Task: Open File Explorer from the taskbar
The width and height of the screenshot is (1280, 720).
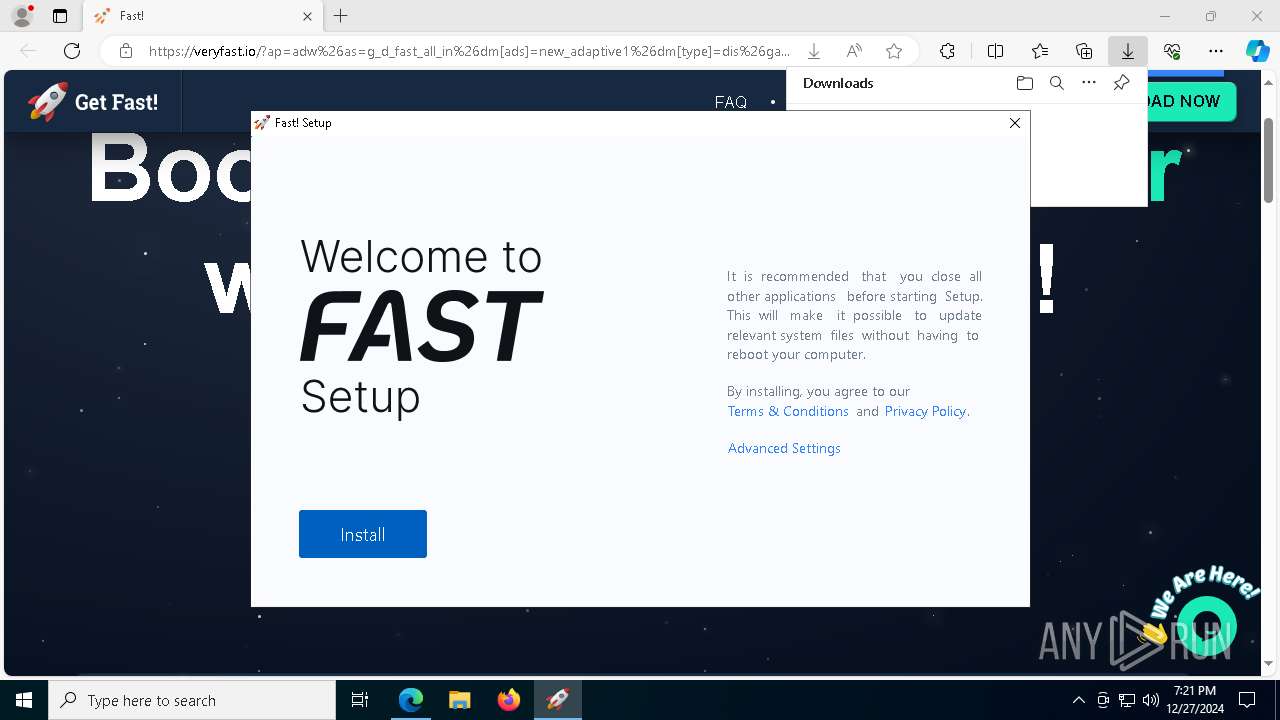Action: click(x=459, y=700)
